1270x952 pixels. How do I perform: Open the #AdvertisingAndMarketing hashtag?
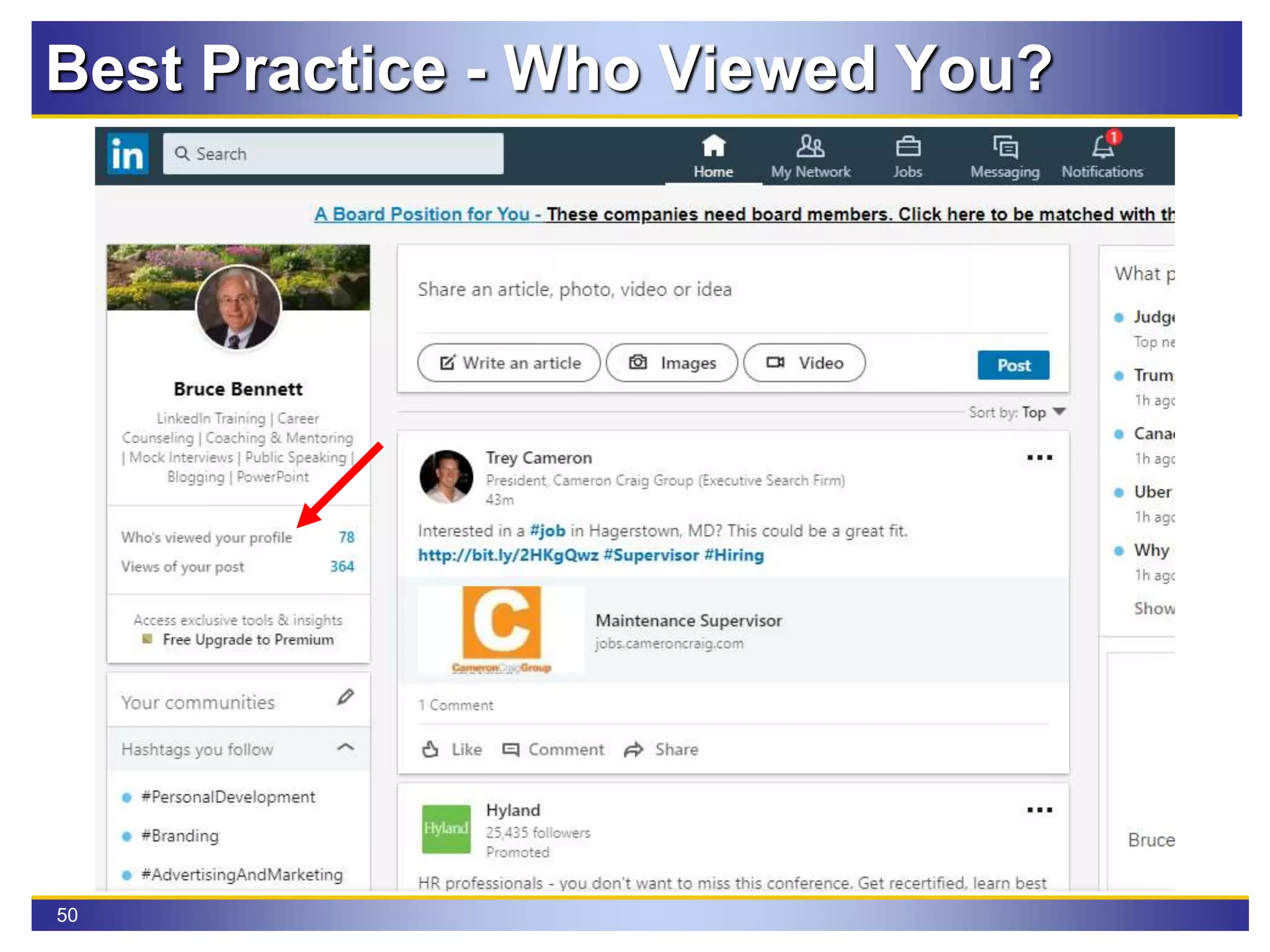point(242,875)
